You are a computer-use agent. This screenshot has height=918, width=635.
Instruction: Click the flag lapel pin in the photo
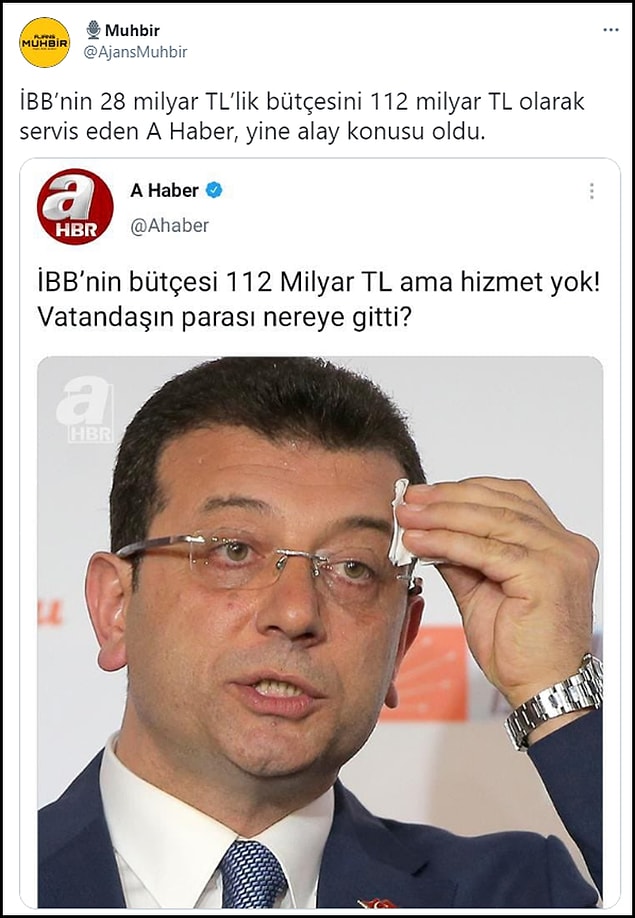click(376, 902)
